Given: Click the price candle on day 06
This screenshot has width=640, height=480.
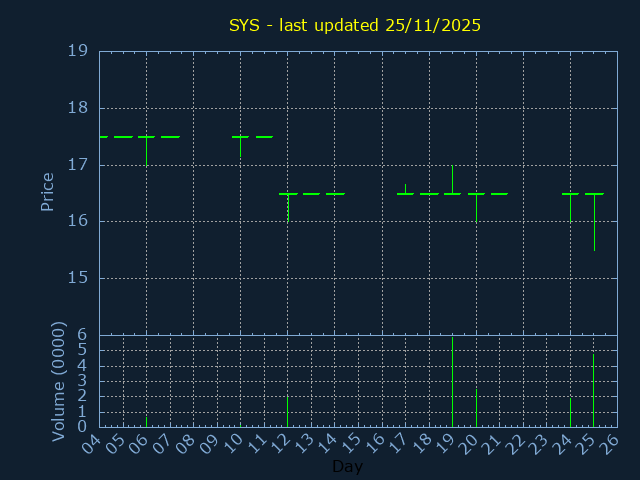Looking at the screenshot, I should click(x=146, y=150).
